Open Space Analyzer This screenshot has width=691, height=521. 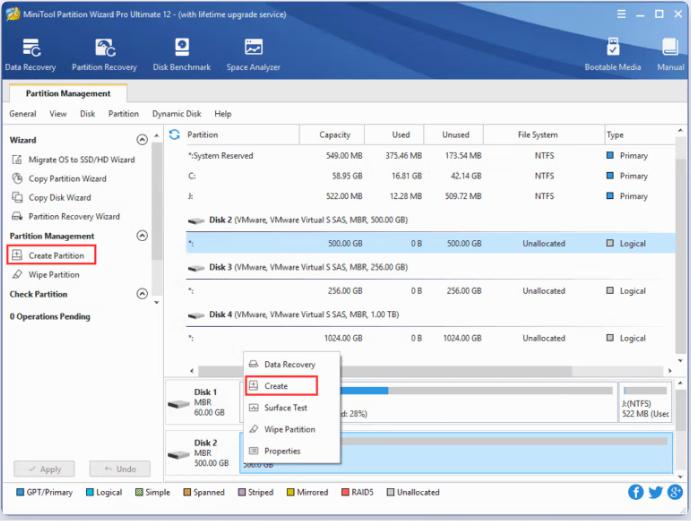pyautogui.click(x=252, y=54)
